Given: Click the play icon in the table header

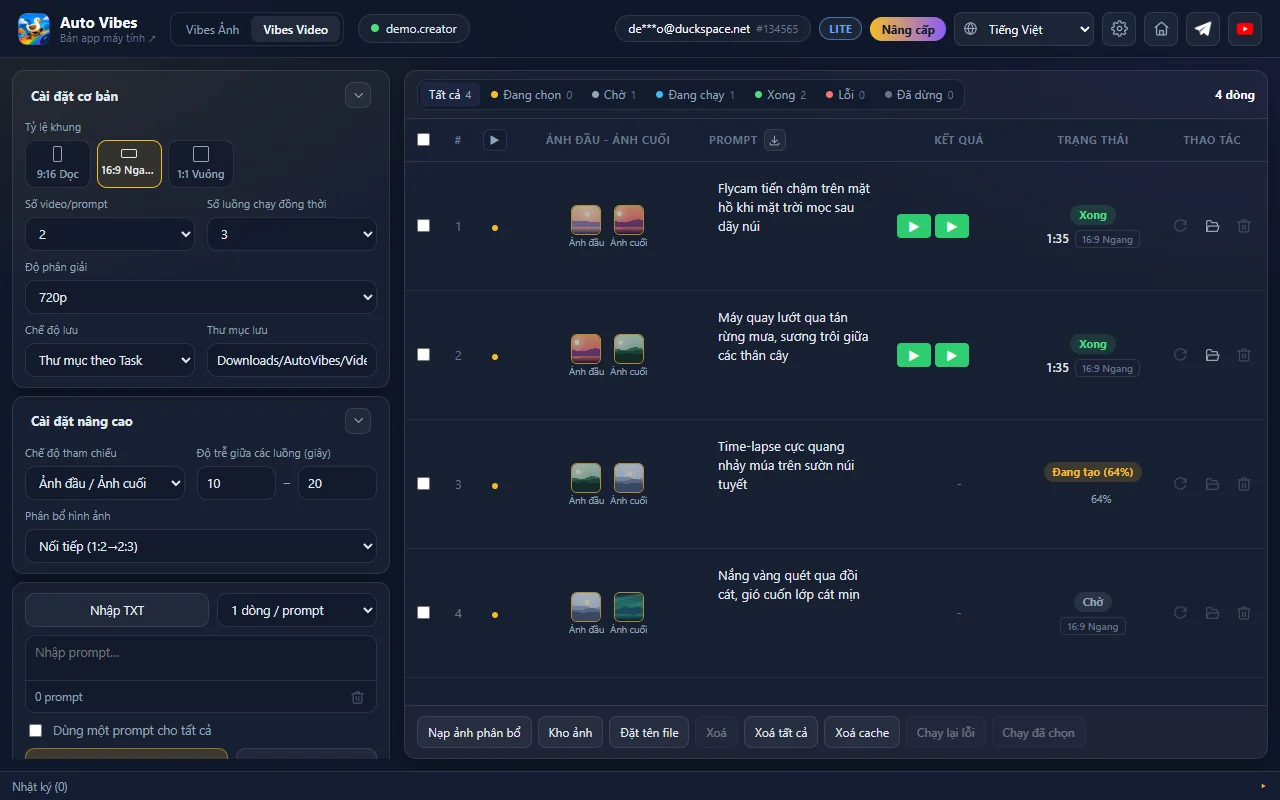Looking at the screenshot, I should pos(494,140).
